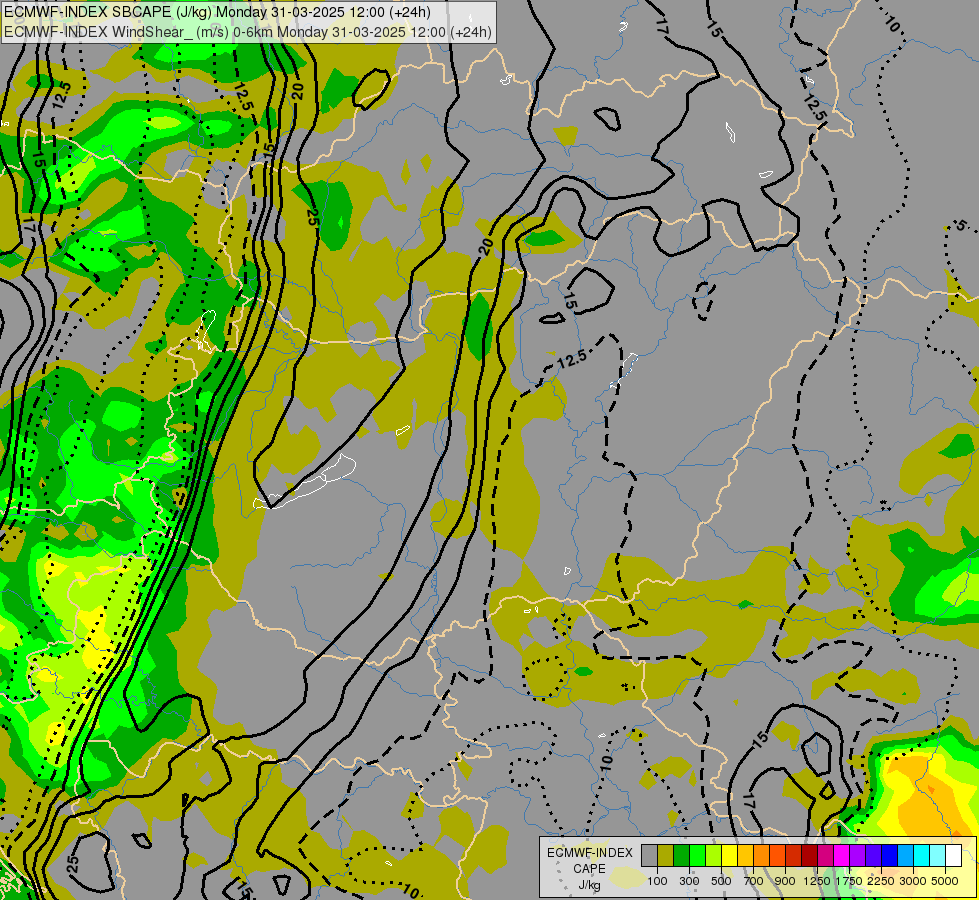Click the legend value 5000
Image resolution: width=979 pixels, height=900 pixels.
[945, 881]
